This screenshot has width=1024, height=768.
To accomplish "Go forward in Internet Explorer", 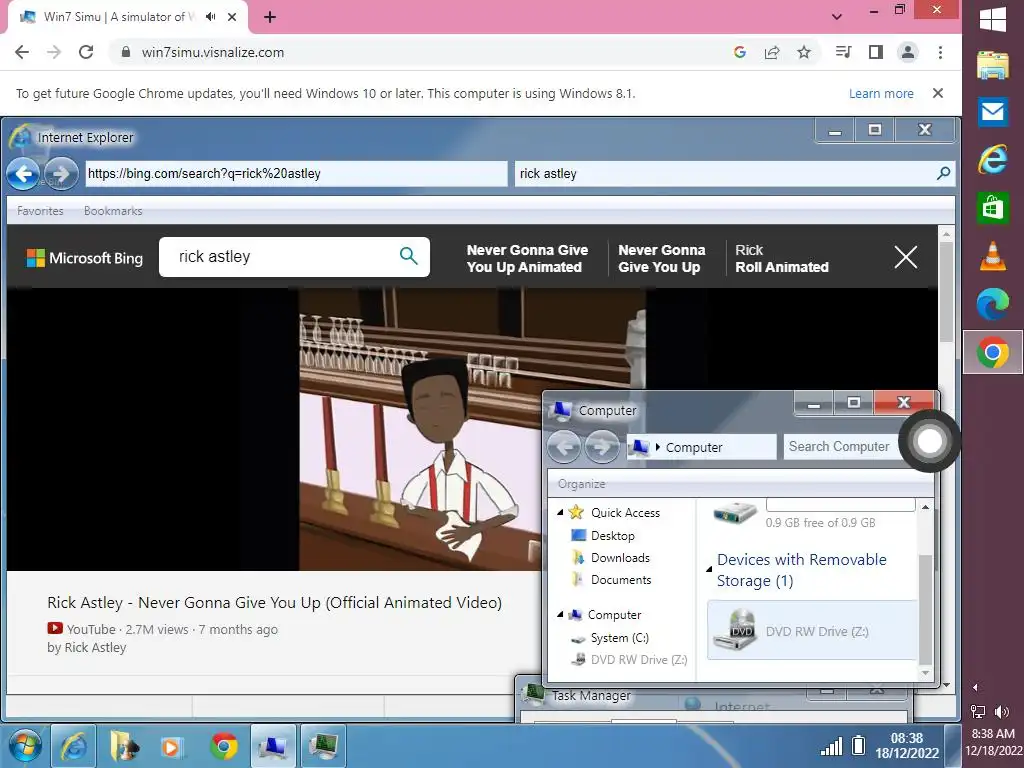I will pos(61,174).
